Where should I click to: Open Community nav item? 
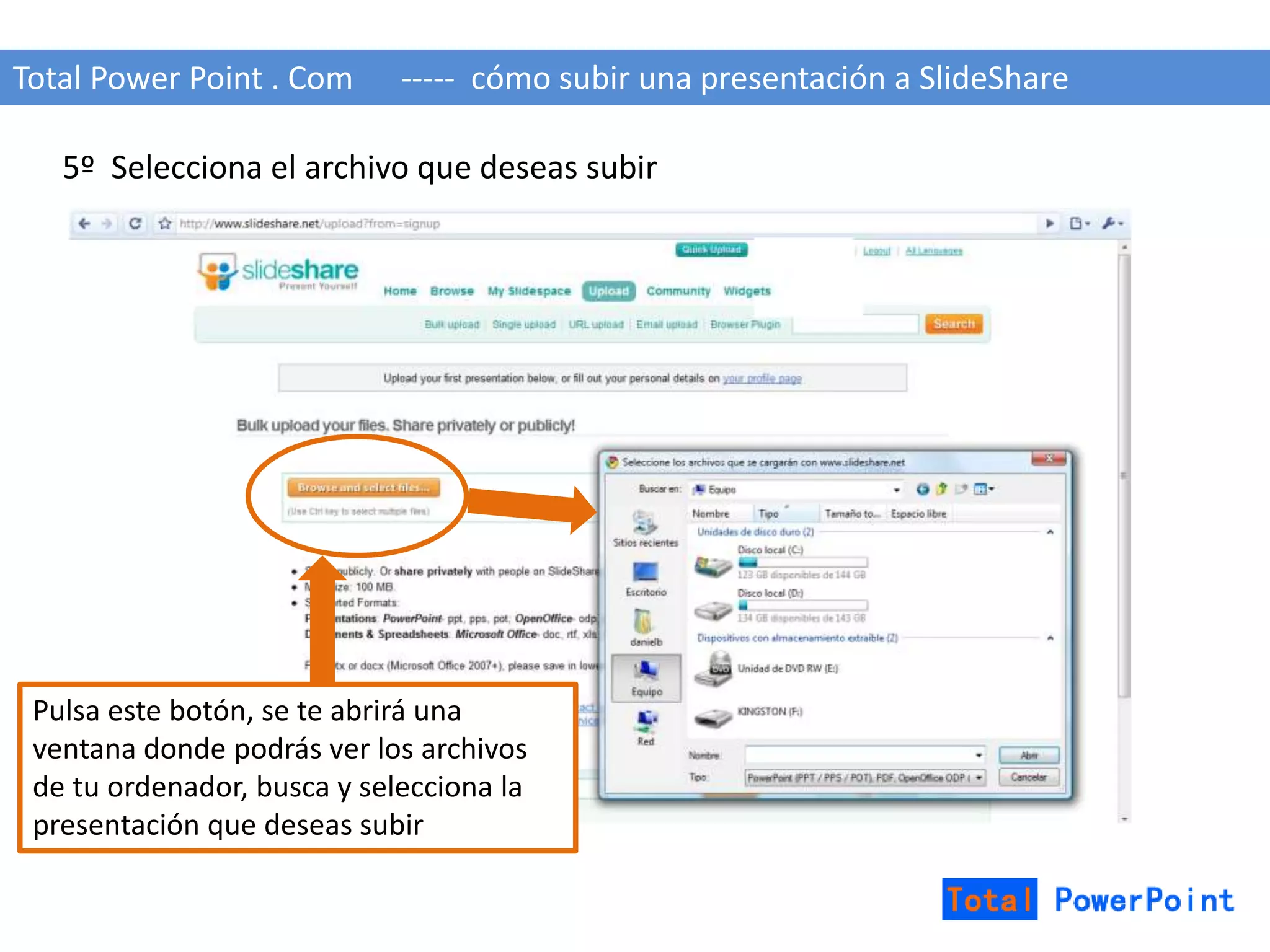tap(678, 291)
